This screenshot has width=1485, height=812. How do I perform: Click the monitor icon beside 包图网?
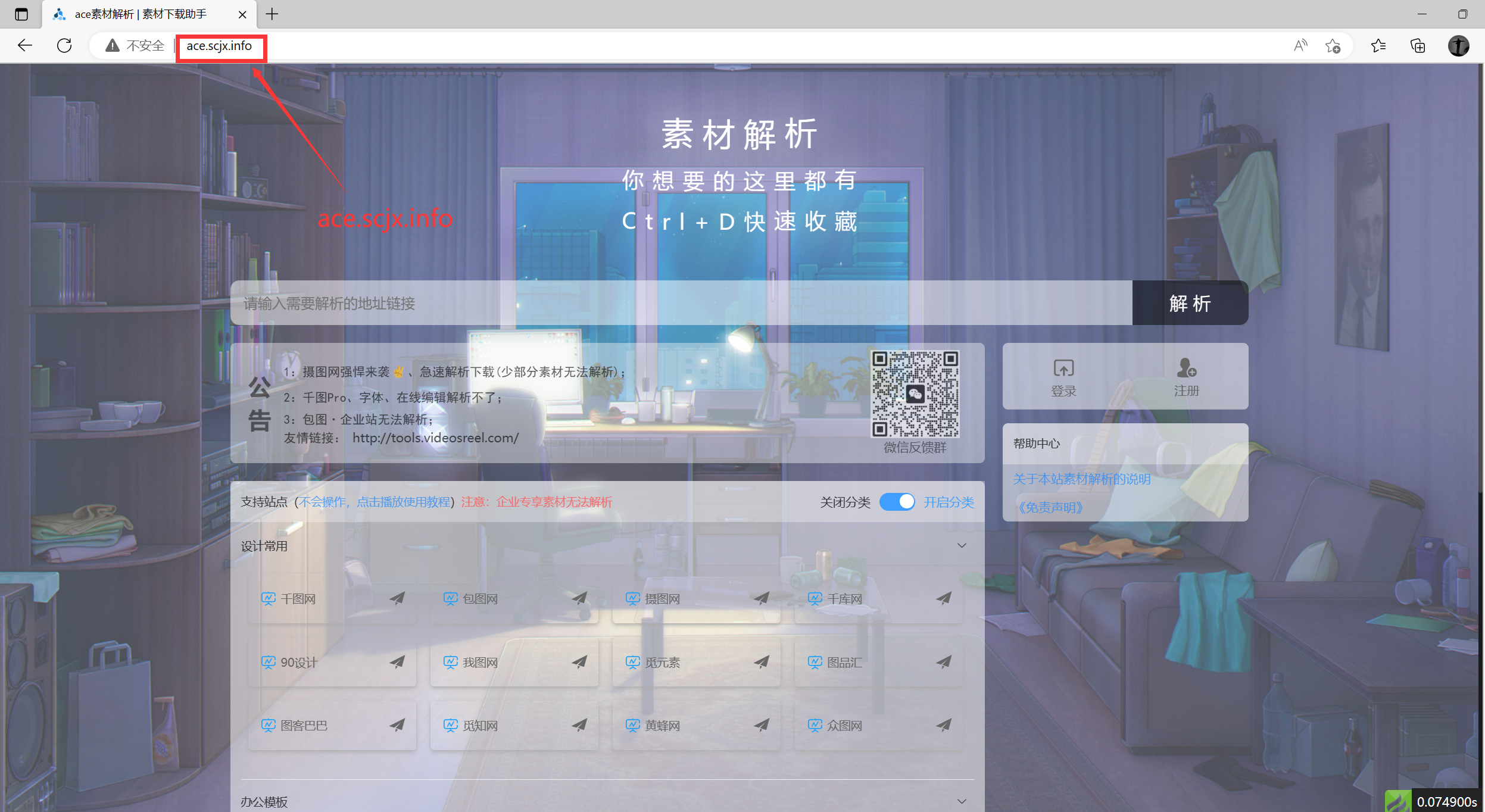click(451, 599)
